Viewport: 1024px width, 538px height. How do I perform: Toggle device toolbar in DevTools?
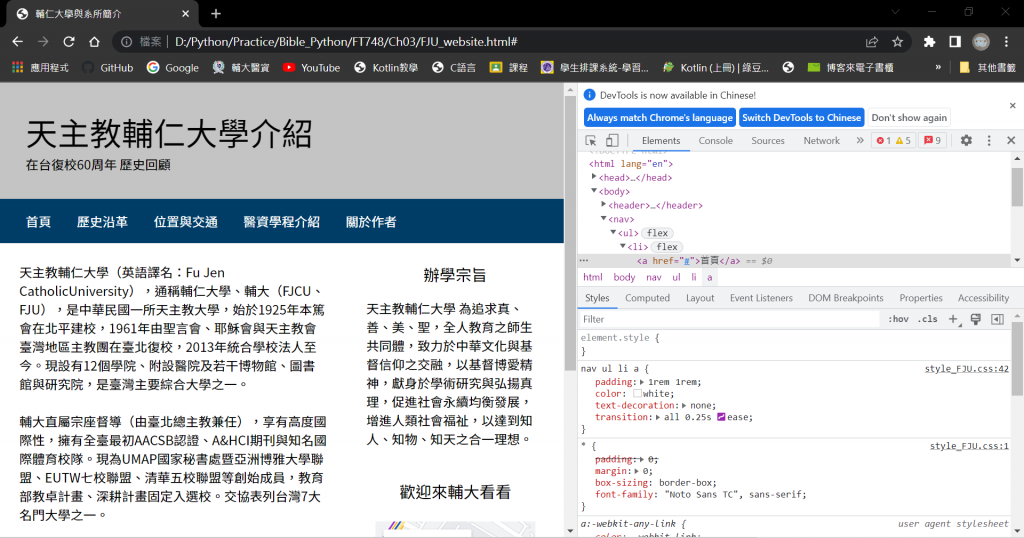tap(612, 140)
